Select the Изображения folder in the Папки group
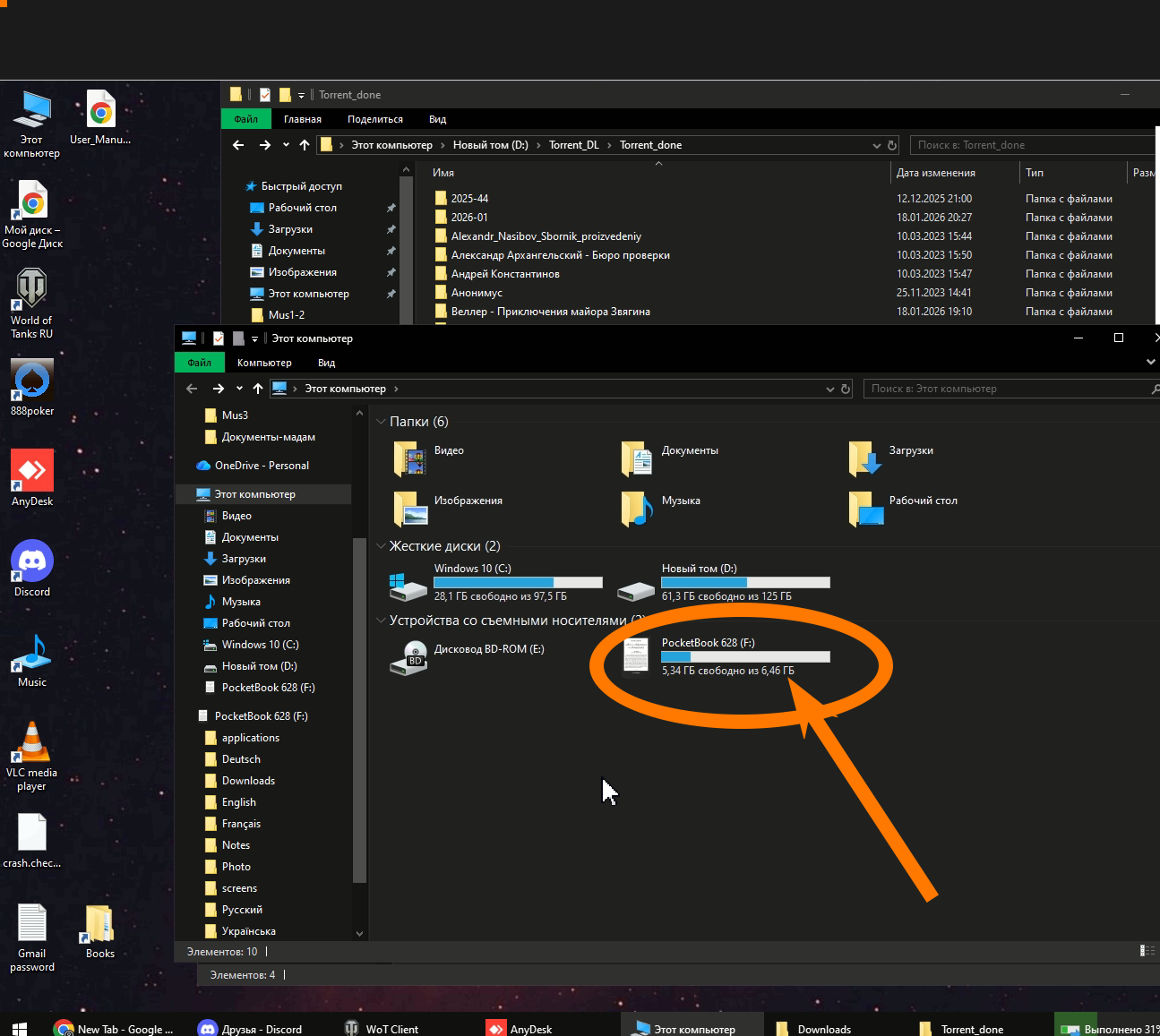Image resolution: width=1160 pixels, height=1036 pixels. pyautogui.click(x=448, y=508)
